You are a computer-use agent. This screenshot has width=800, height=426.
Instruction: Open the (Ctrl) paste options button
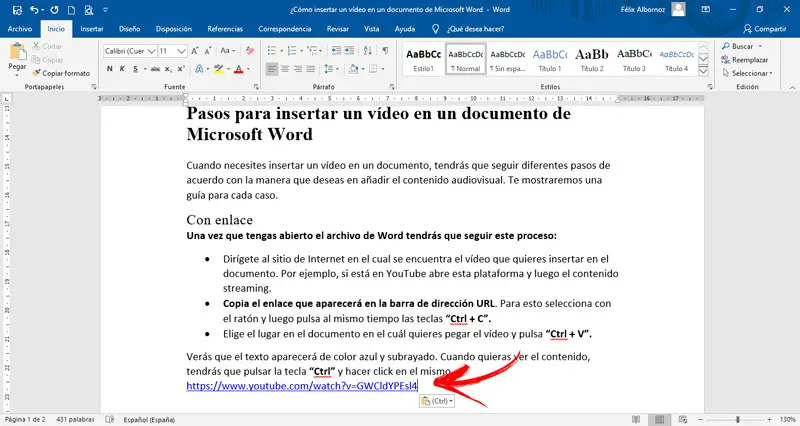click(436, 401)
